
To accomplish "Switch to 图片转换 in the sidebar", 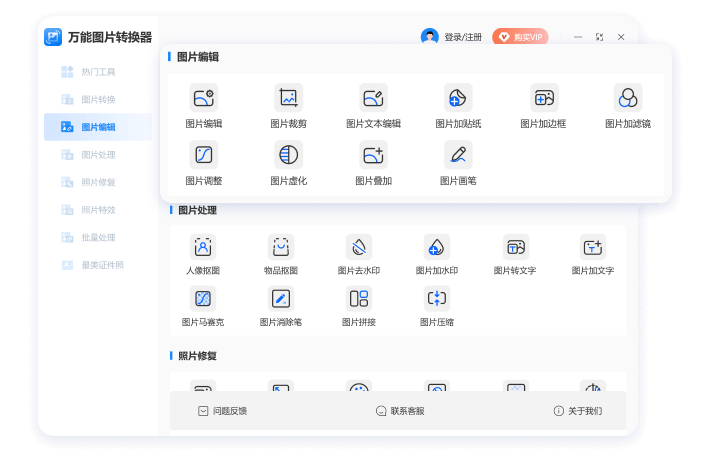I will pyautogui.click(x=98, y=99).
